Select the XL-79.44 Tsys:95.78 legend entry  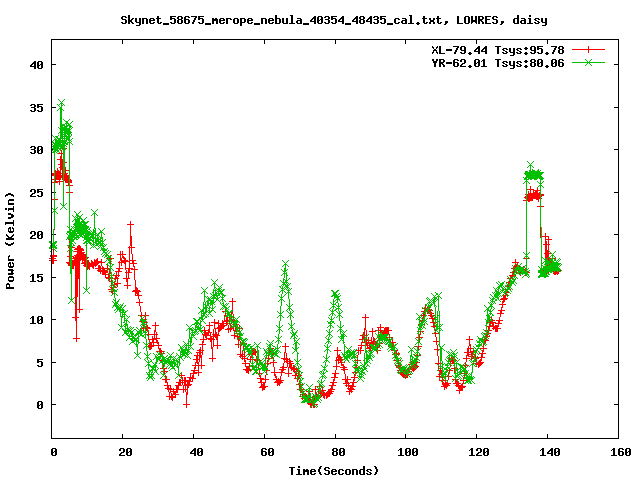coord(498,50)
